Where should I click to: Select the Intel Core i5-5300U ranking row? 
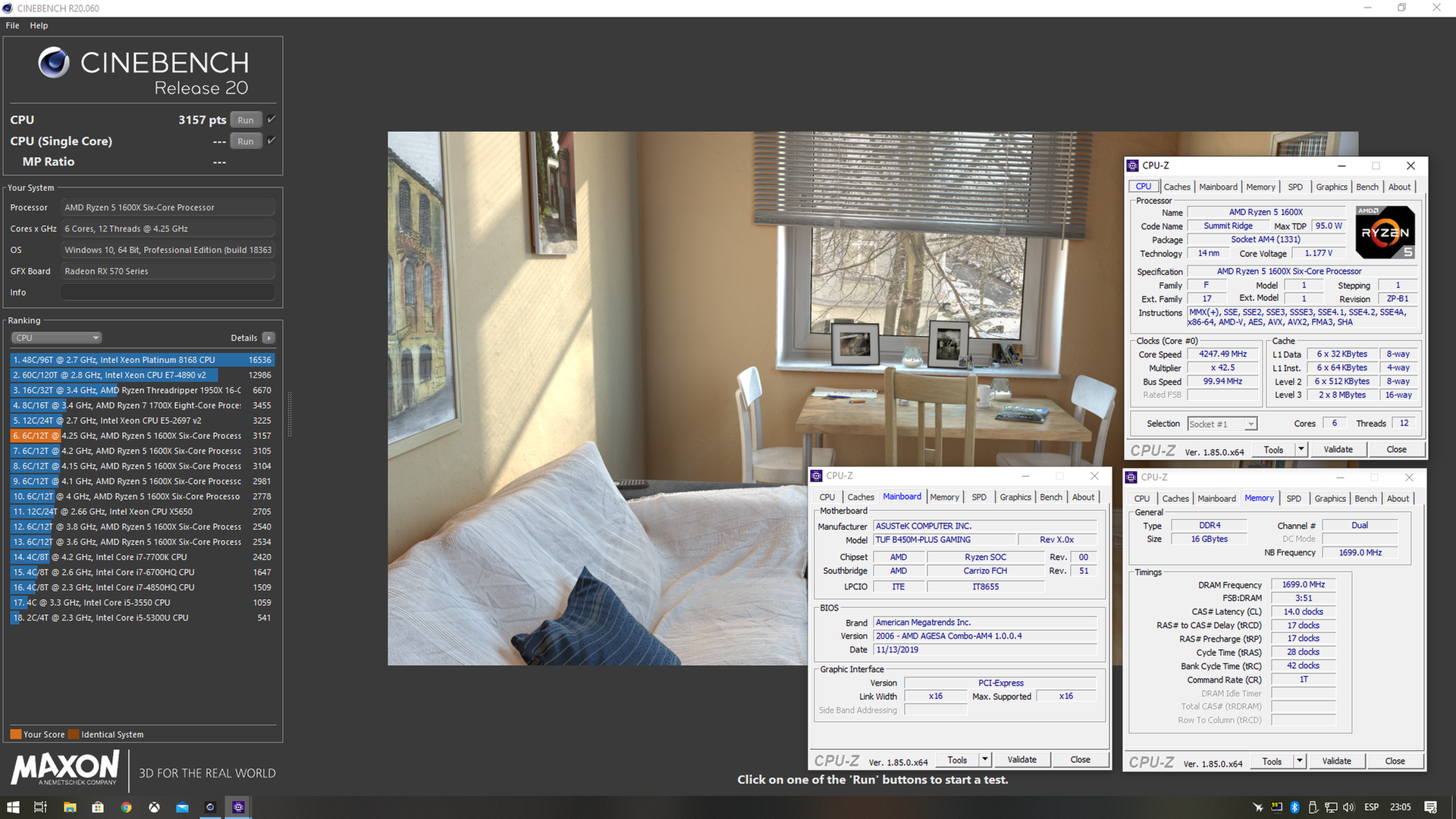[x=143, y=617]
